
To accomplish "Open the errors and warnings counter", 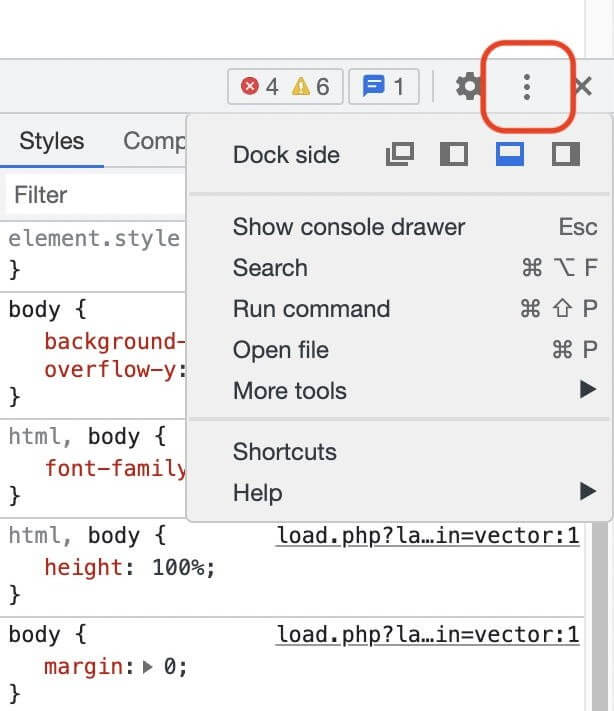I will coord(285,87).
